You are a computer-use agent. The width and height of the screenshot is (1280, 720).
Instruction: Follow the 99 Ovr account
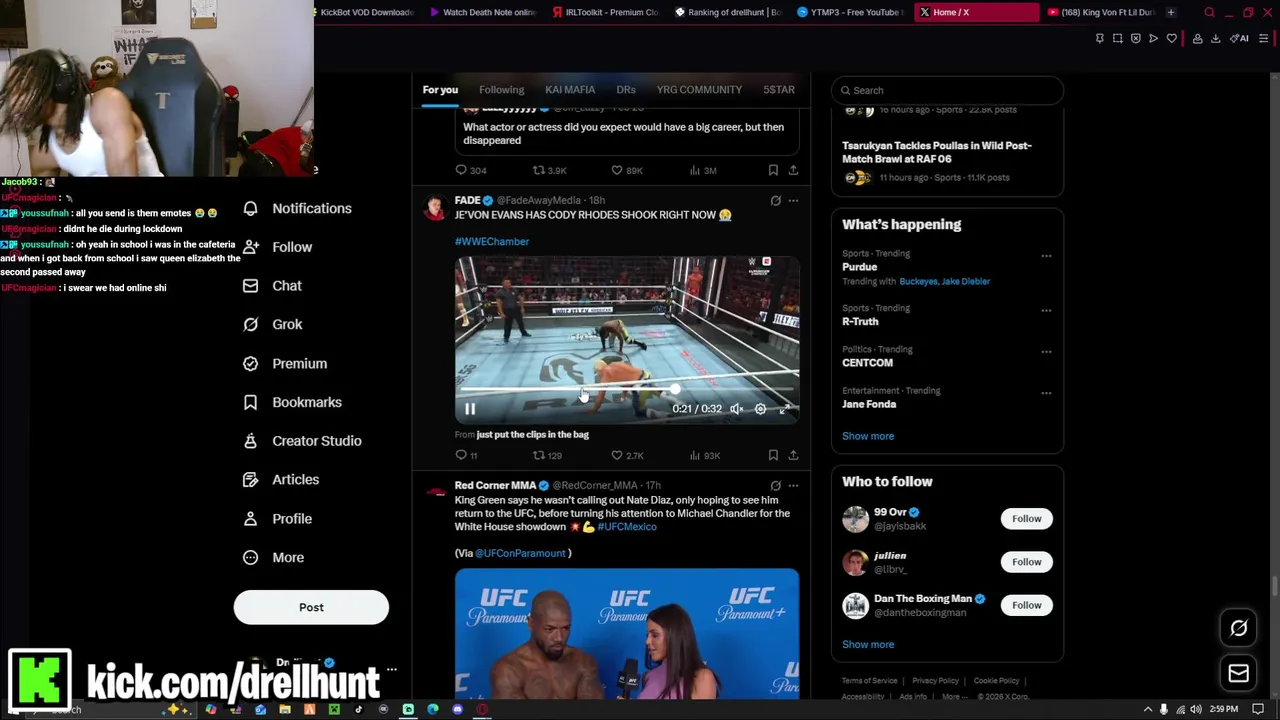click(x=1026, y=519)
